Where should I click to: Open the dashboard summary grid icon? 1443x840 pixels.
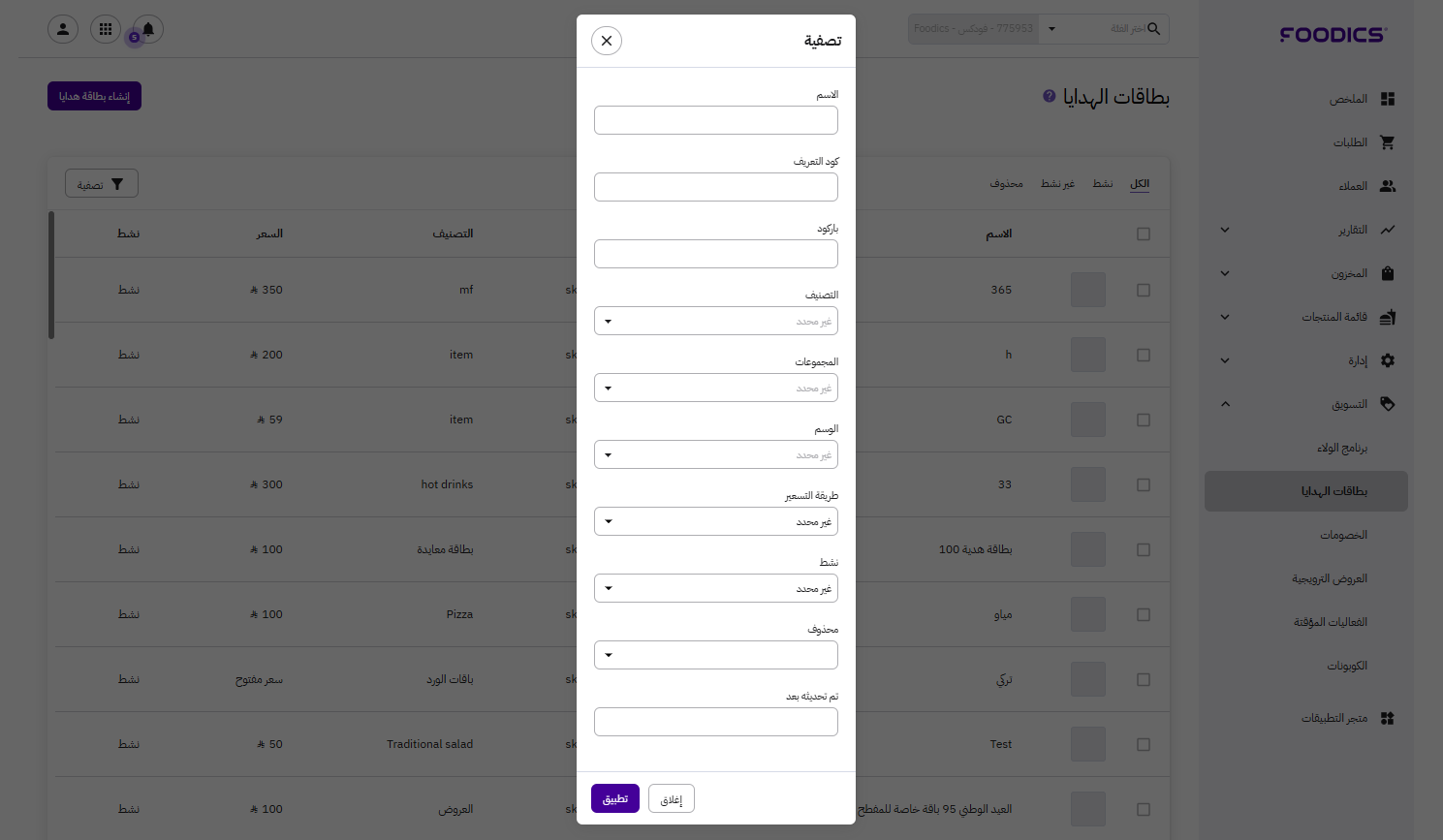pyautogui.click(x=1388, y=99)
